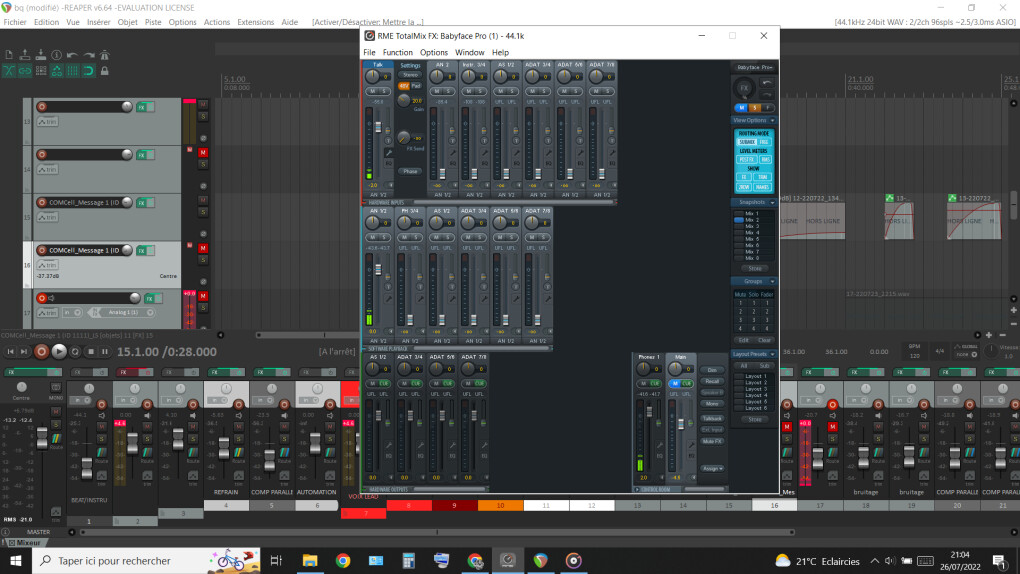The width and height of the screenshot is (1020, 574).
Task: Open REAPER Insérer menu
Action: [99, 22]
